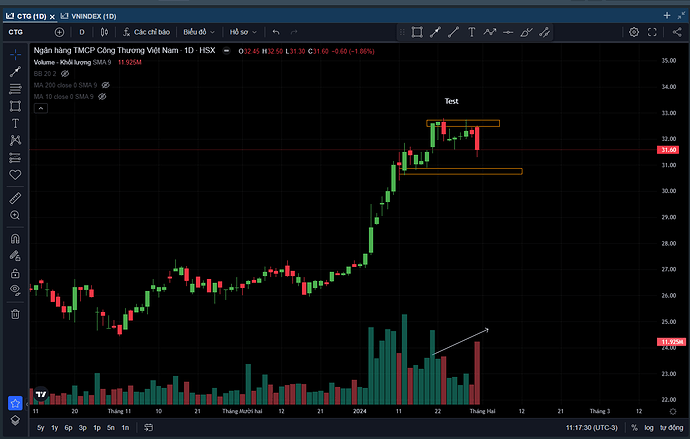Set time range to 1y
This screenshot has height=439, width=690.
coord(55,428)
